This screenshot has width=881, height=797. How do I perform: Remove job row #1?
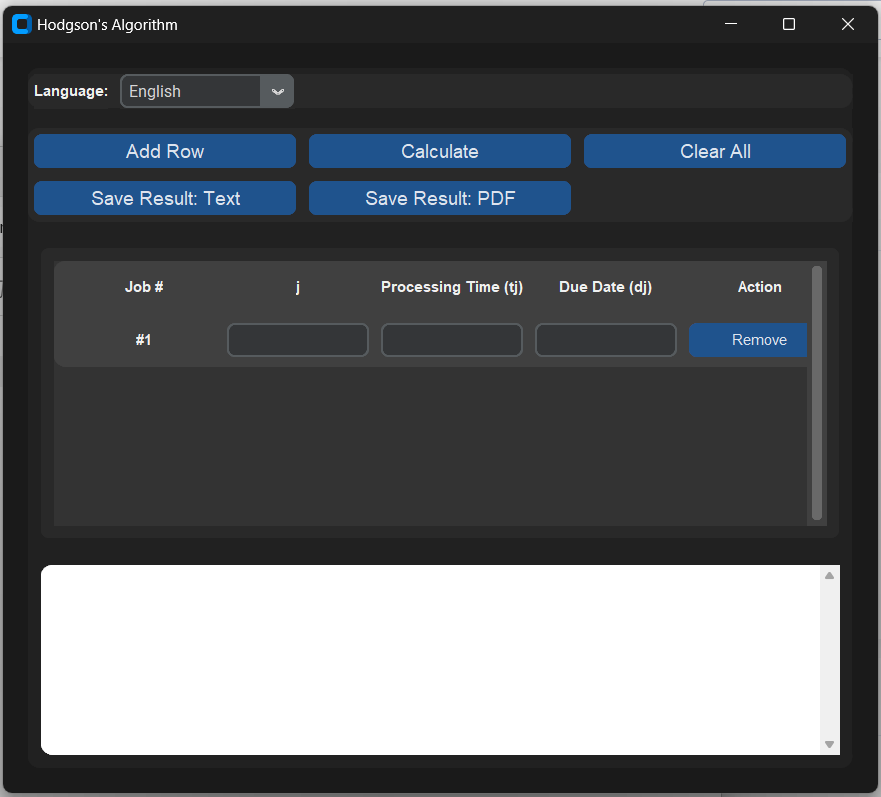point(748,340)
